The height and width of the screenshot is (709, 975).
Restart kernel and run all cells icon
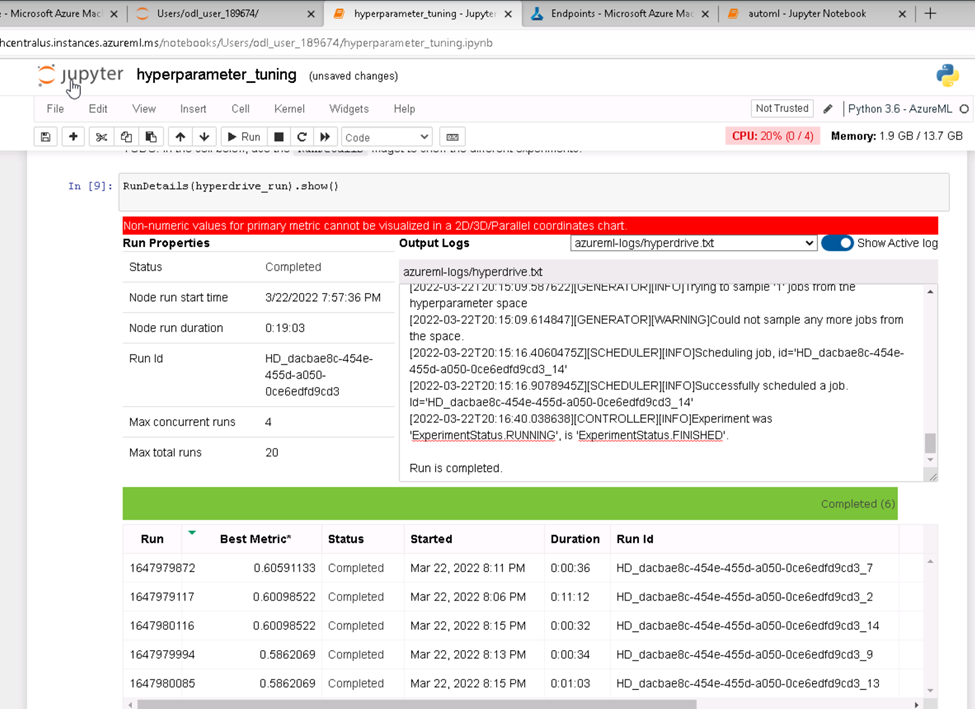(325, 137)
